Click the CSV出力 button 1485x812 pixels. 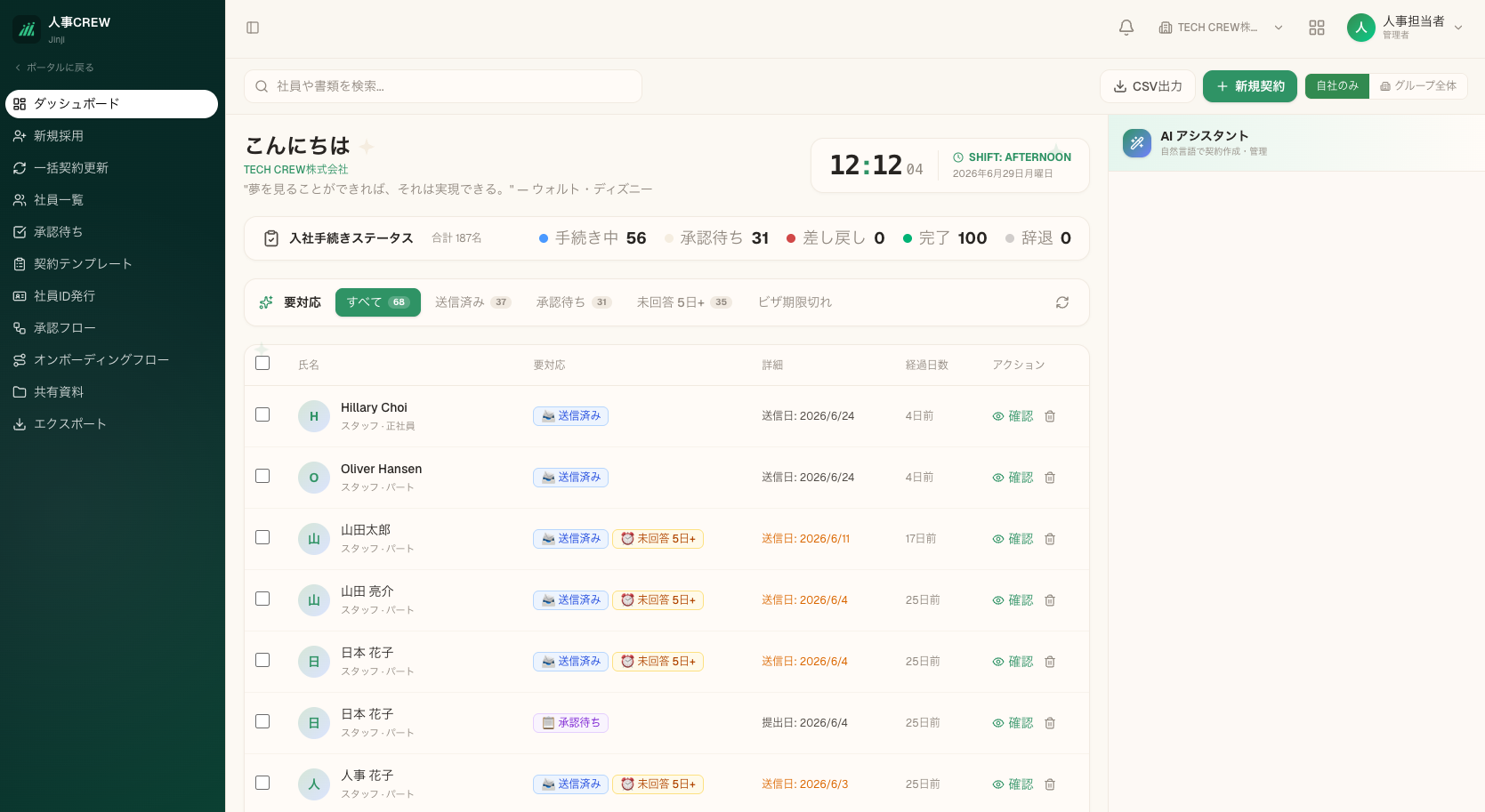pyautogui.click(x=1148, y=86)
